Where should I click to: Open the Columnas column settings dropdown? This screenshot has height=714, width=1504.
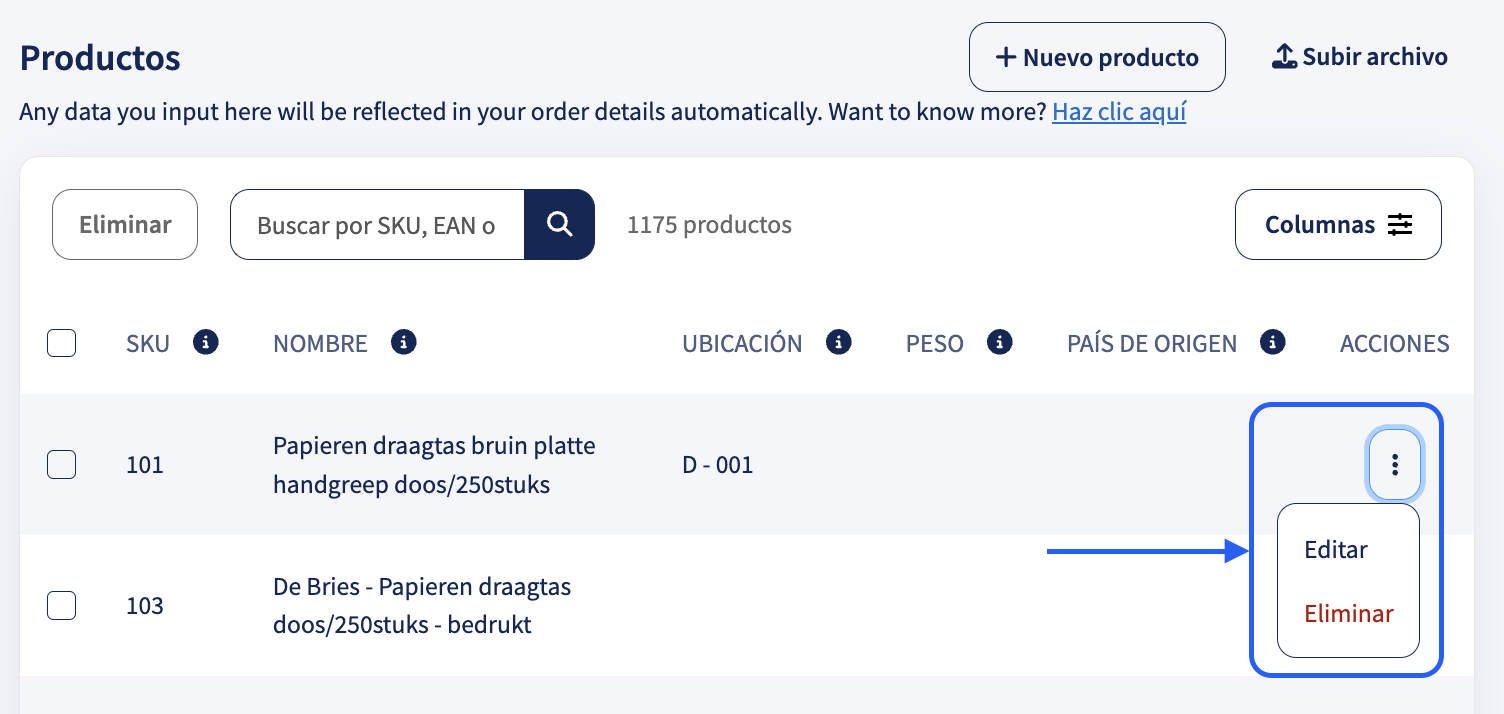tap(1338, 224)
